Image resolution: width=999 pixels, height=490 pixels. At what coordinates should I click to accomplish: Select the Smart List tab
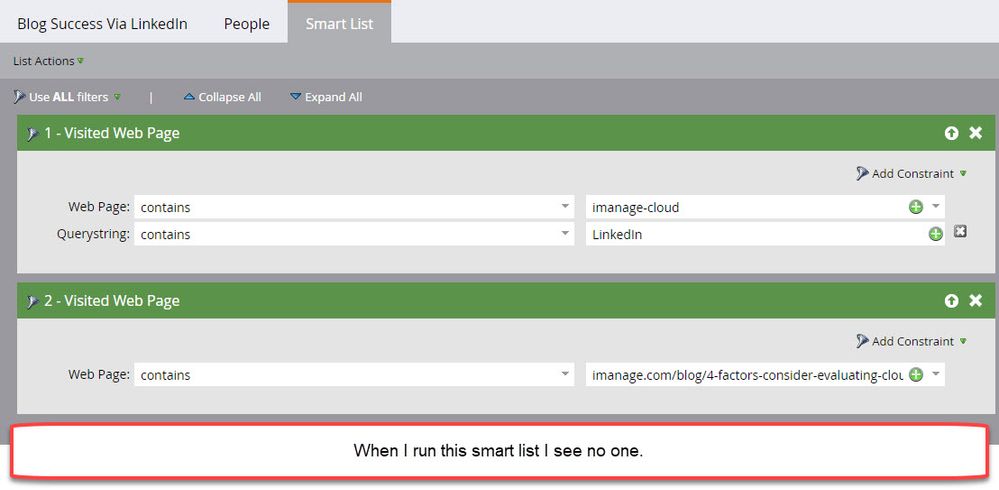point(339,24)
